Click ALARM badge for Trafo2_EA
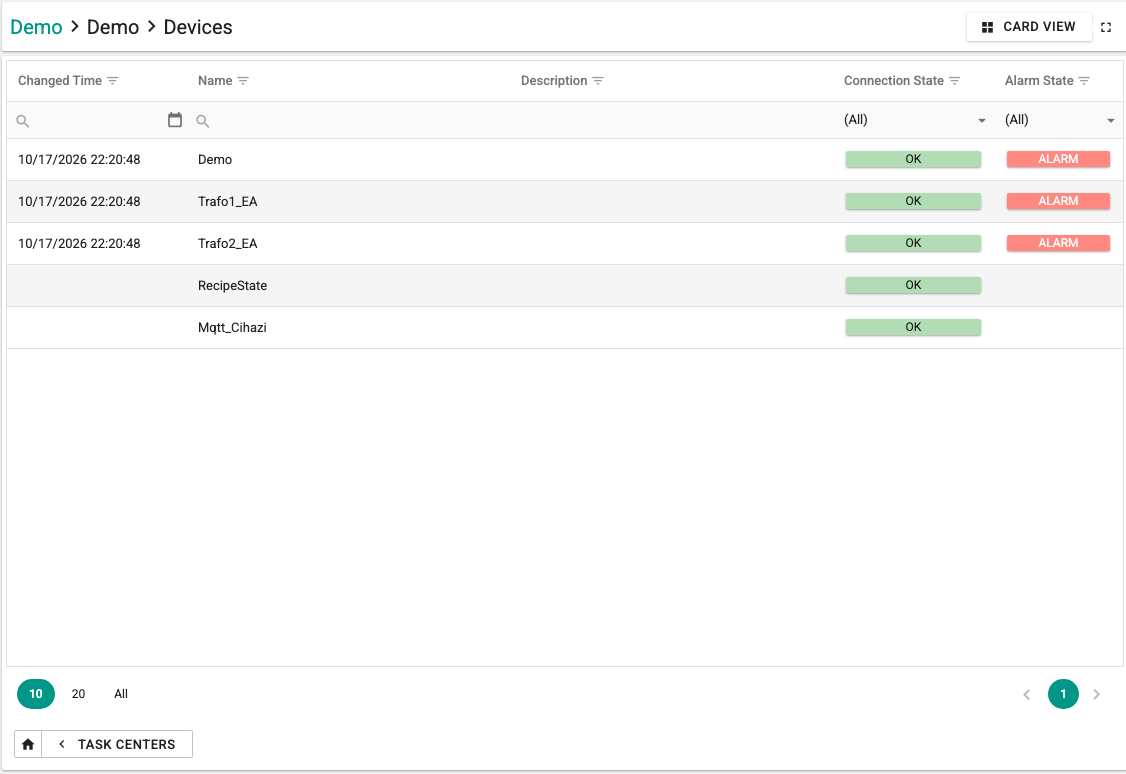1126x774 pixels. tap(1058, 243)
